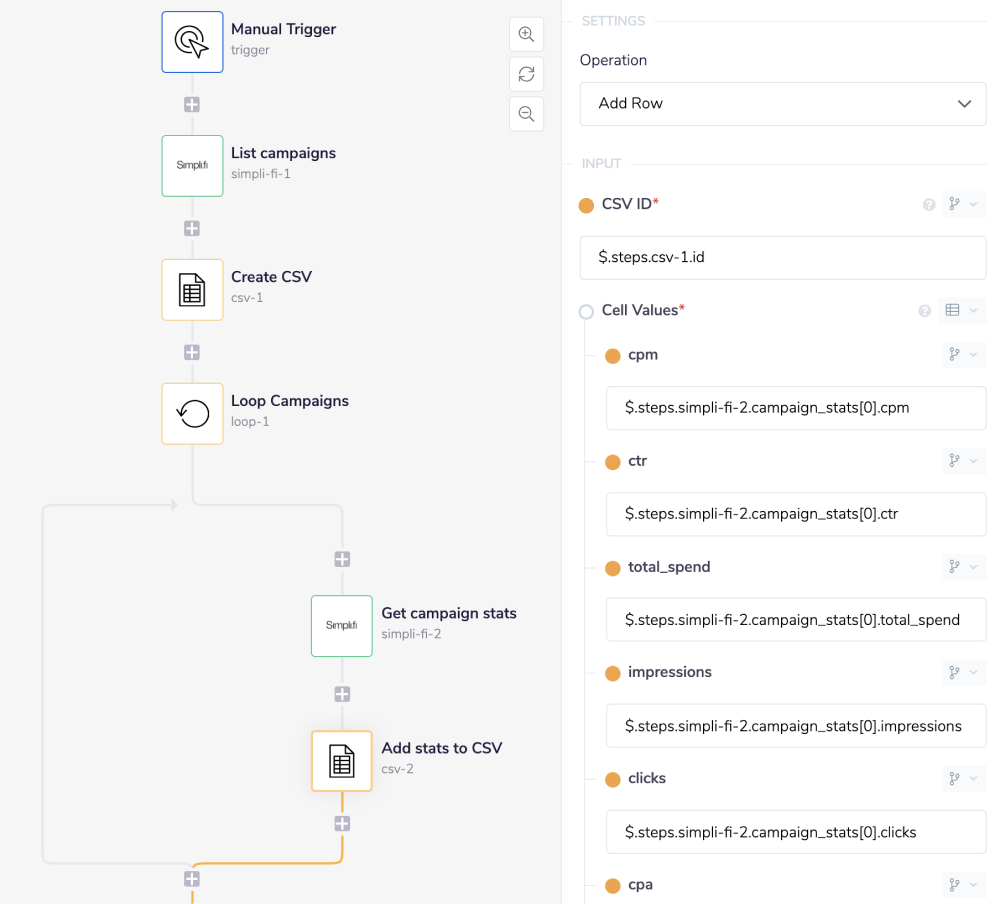
Task: Select the List campaigns Simpli.fi node
Action: 192,166
